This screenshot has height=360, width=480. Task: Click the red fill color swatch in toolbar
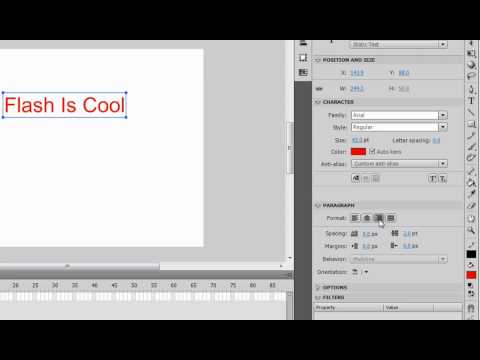471,275
